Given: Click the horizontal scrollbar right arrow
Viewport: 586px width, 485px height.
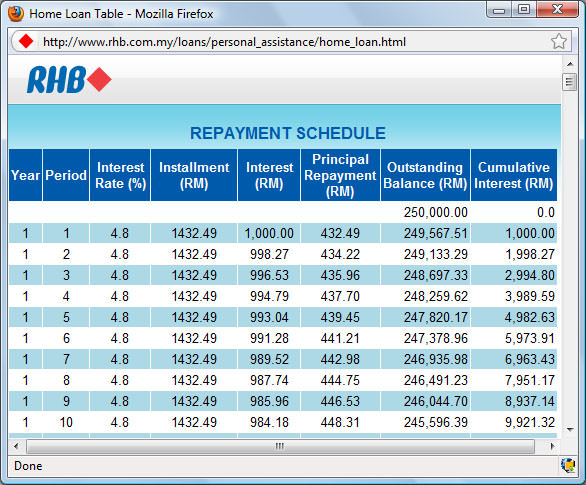Looking at the screenshot, I should click(552, 446).
